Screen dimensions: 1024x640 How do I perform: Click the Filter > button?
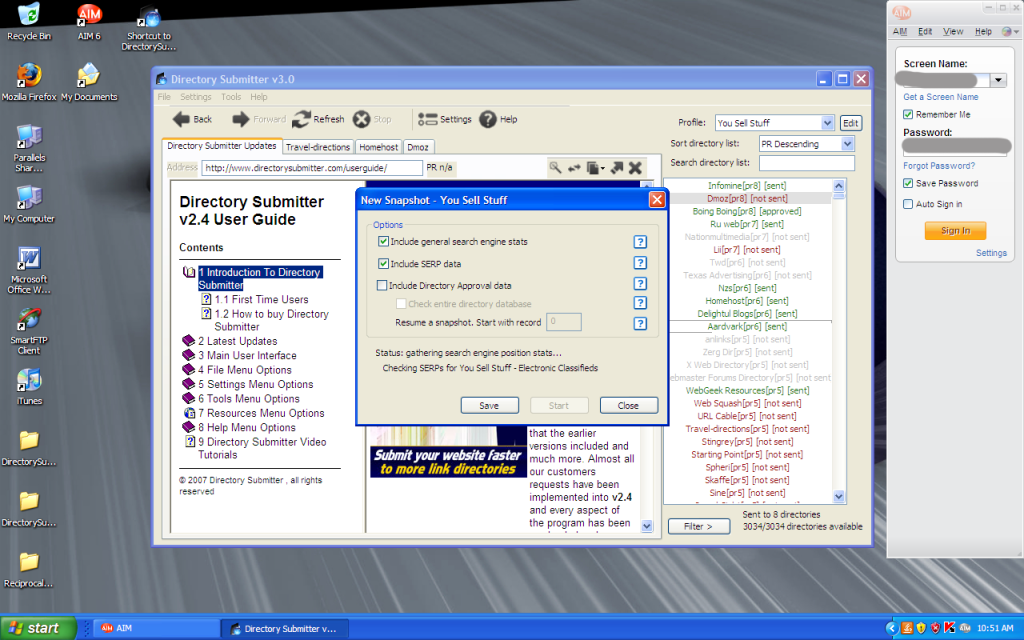[x=699, y=526]
